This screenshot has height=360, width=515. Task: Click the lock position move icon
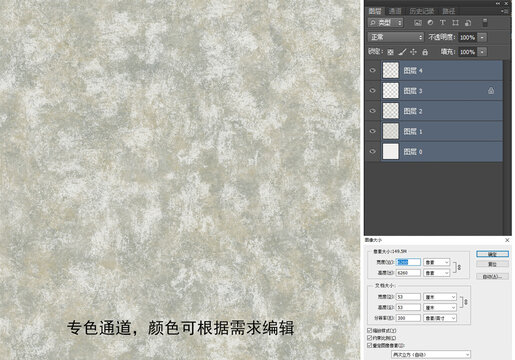(413, 52)
